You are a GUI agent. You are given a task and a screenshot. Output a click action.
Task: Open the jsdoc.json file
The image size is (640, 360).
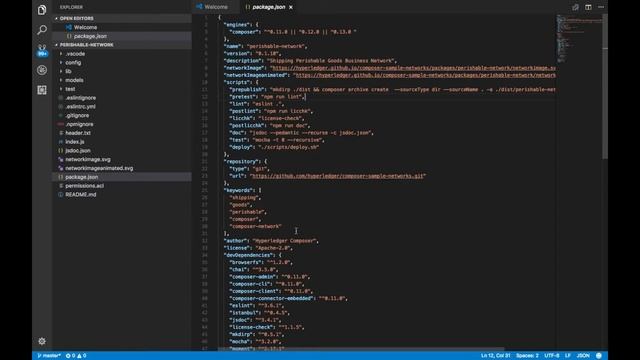tap(122, 151)
